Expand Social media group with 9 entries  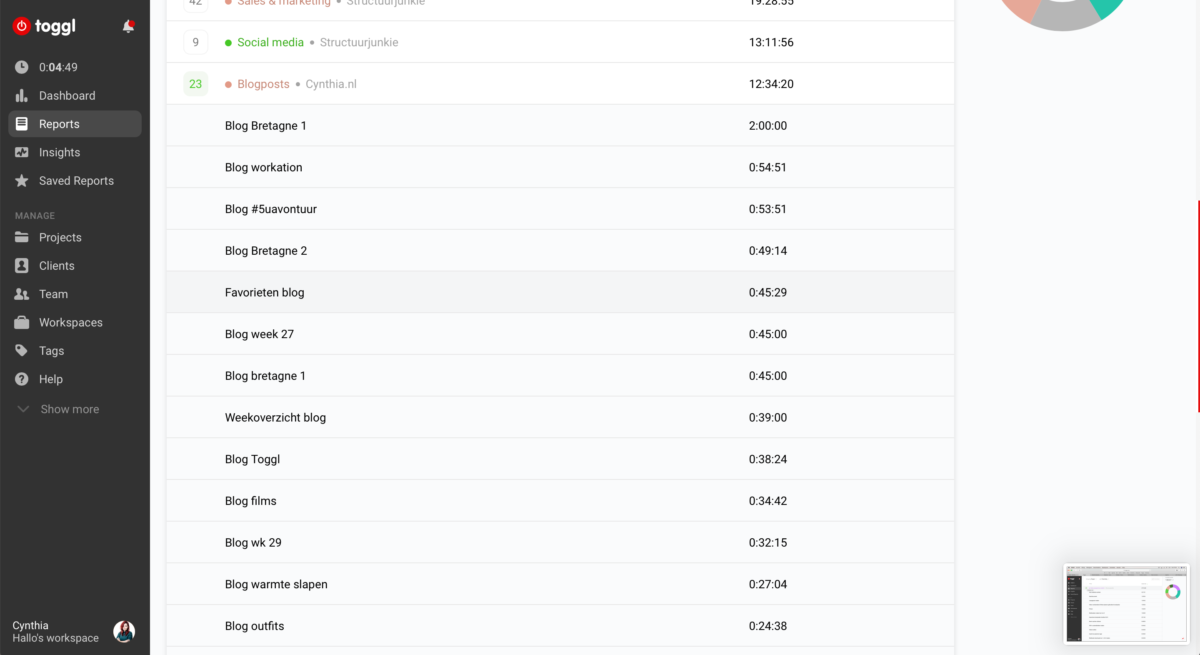(195, 42)
